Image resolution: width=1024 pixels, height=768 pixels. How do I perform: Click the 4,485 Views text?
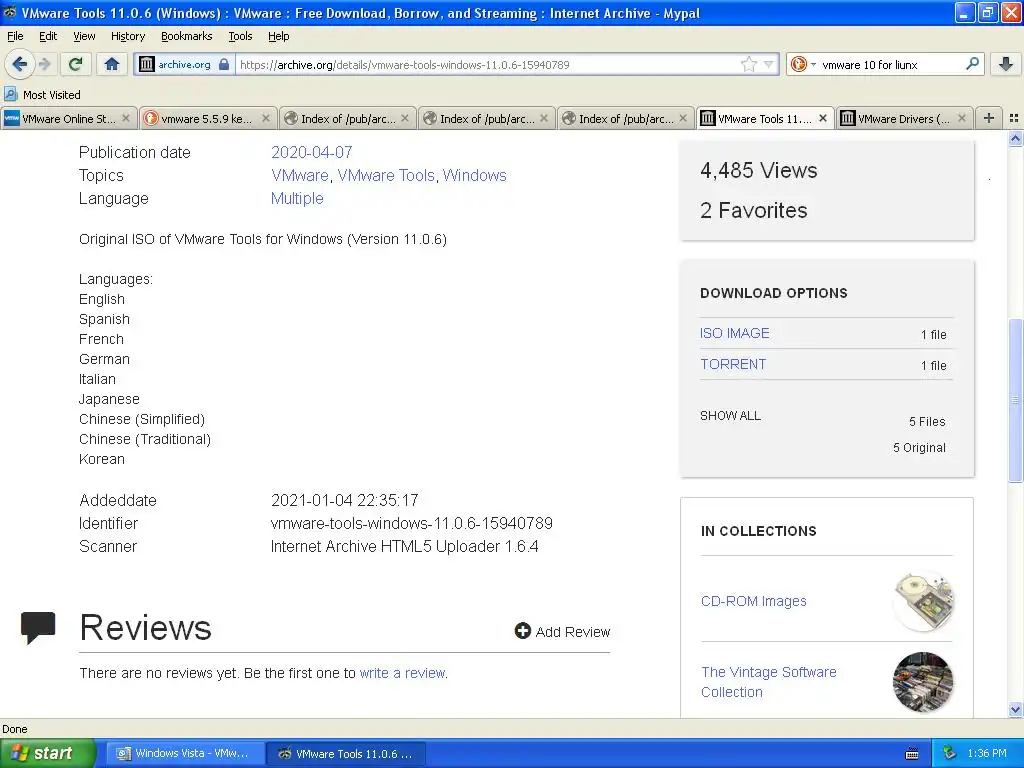[758, 170]
